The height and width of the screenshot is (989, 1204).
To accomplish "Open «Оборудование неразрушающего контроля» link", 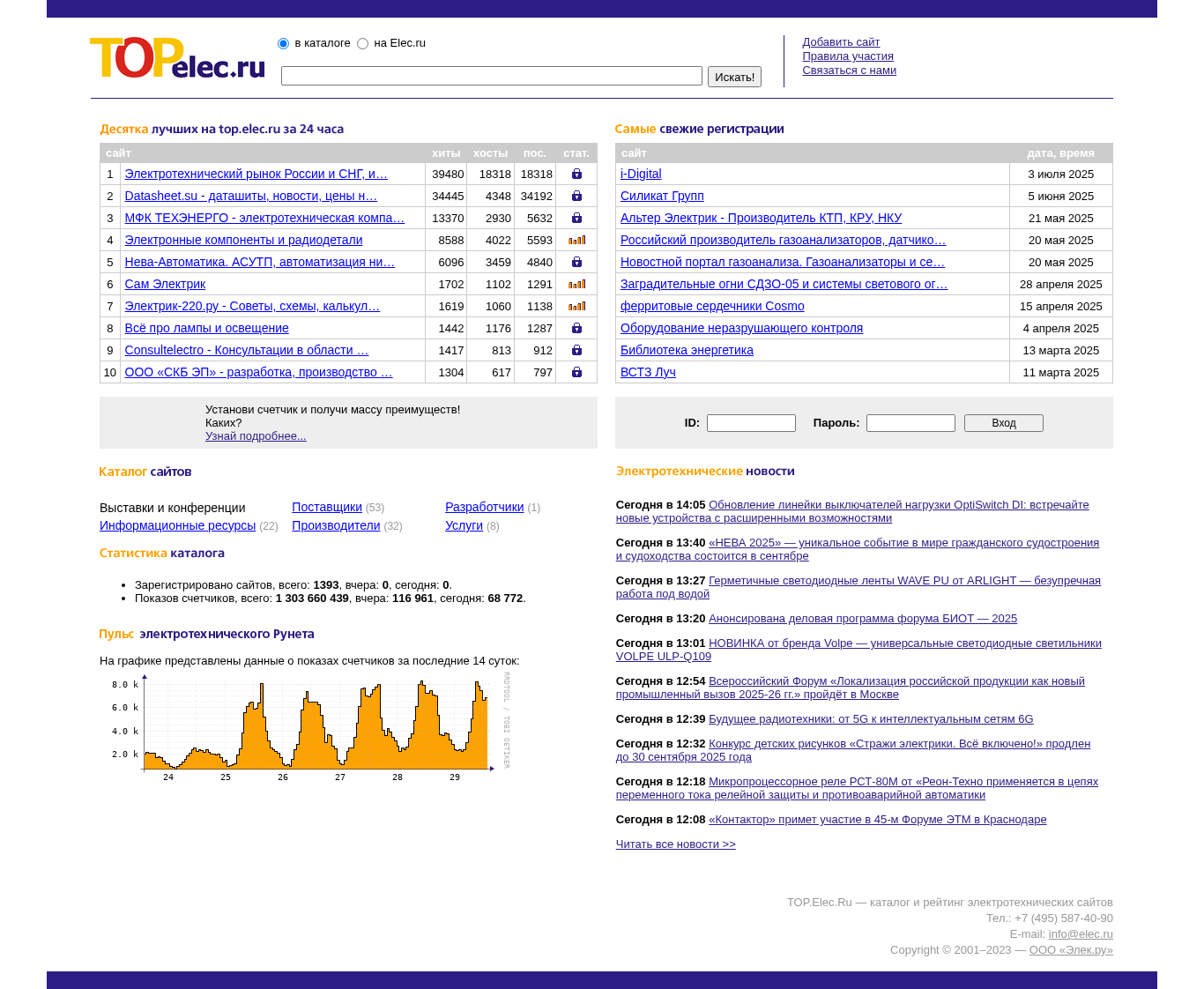I will point(741,328).
